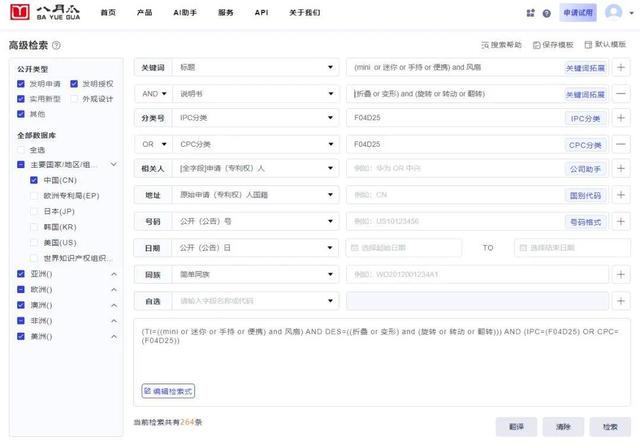Open the 标题 field dropdown
This screenshot has height=444, width=640.
[x=256, y=67]
